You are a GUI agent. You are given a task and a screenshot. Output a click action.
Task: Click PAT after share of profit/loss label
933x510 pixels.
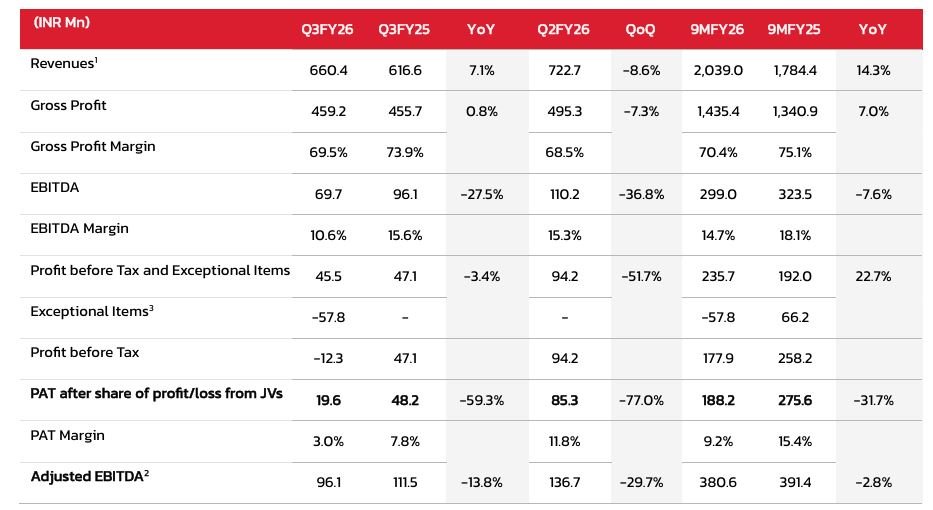[x=156, y=394]
